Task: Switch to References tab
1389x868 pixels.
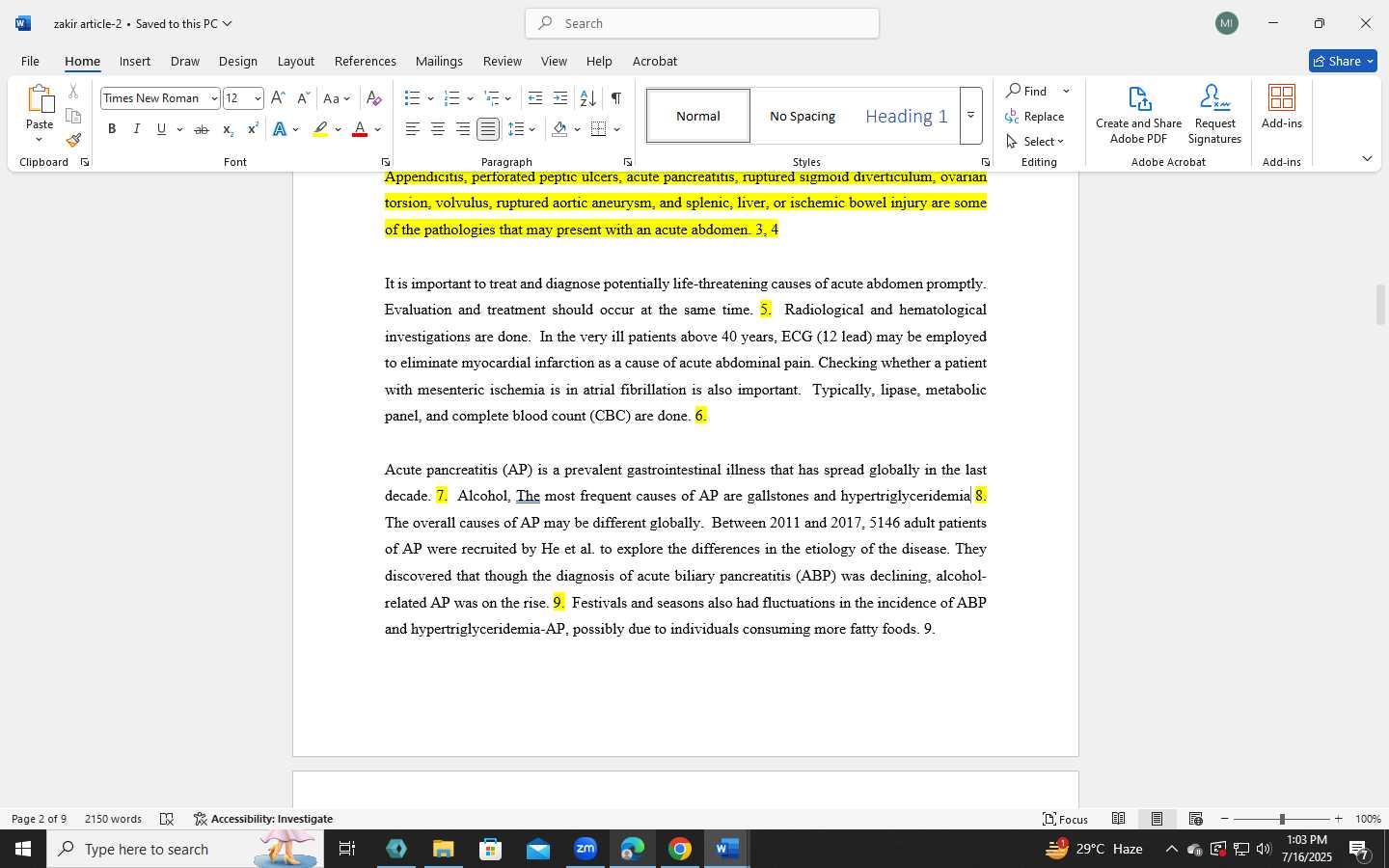Action: (x=365, y=61)
